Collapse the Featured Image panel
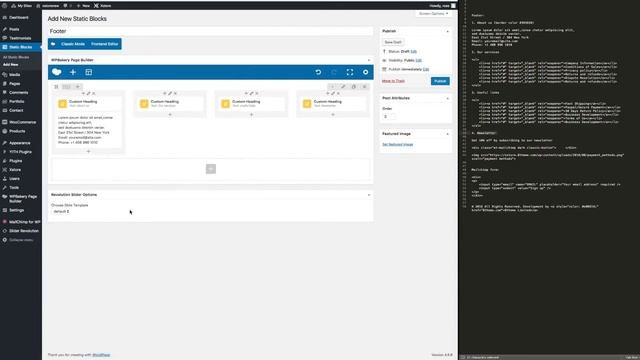Image resolution: width=640 pixels, height=360 pixels. (447, 134)
